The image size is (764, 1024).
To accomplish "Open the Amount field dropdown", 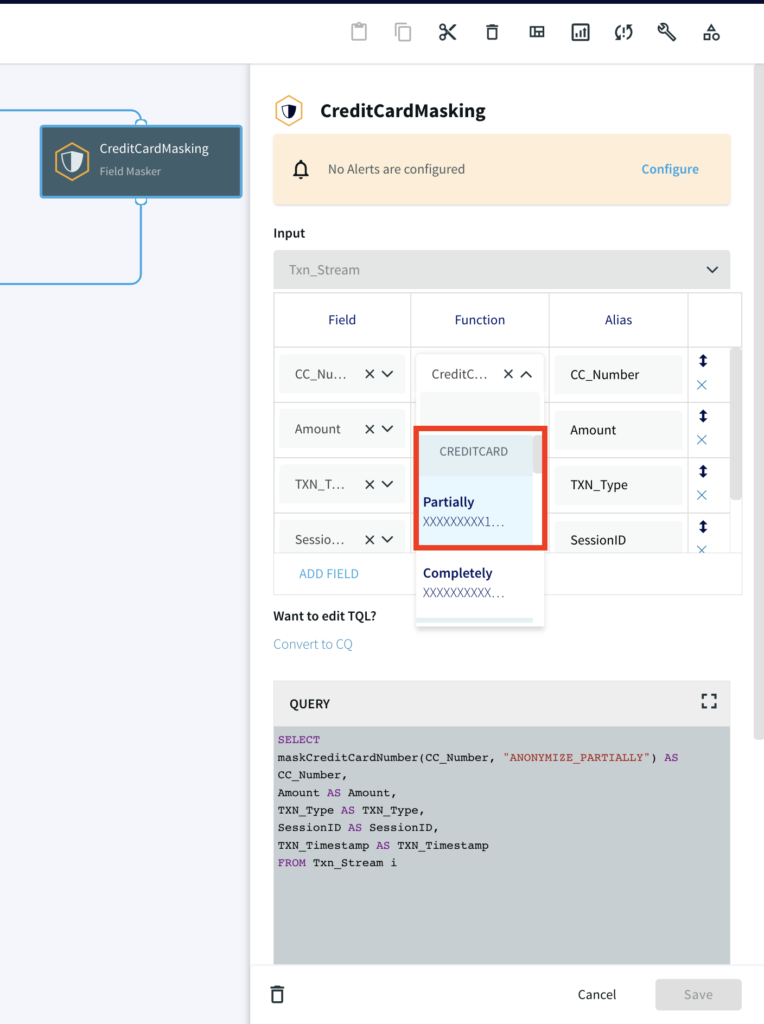I will (x=387, y=429).
